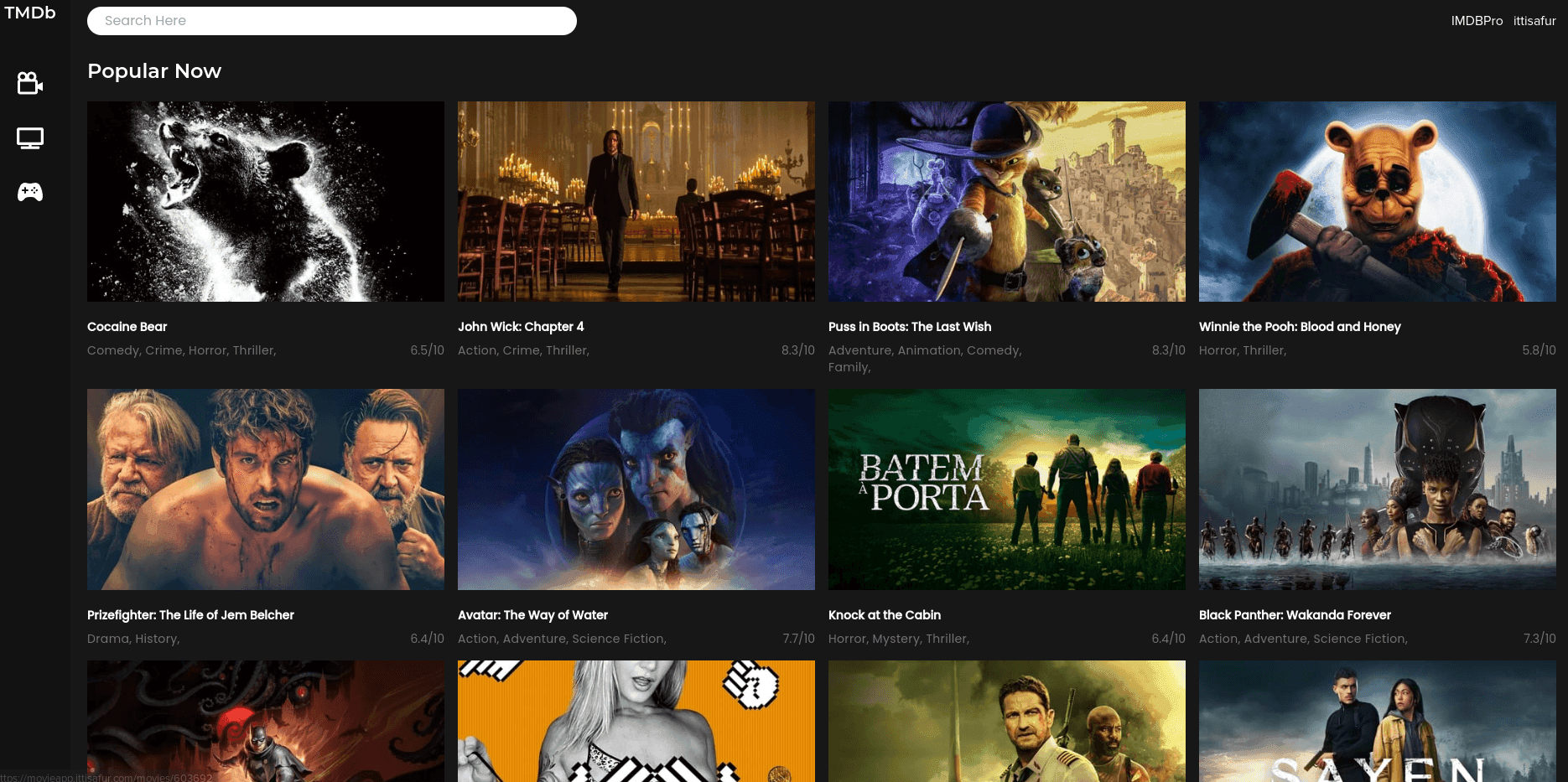Image resolution: width=1568 pixels, height=782 pixels.
Task: Open the games controller icon
Action: click(30, 192)
